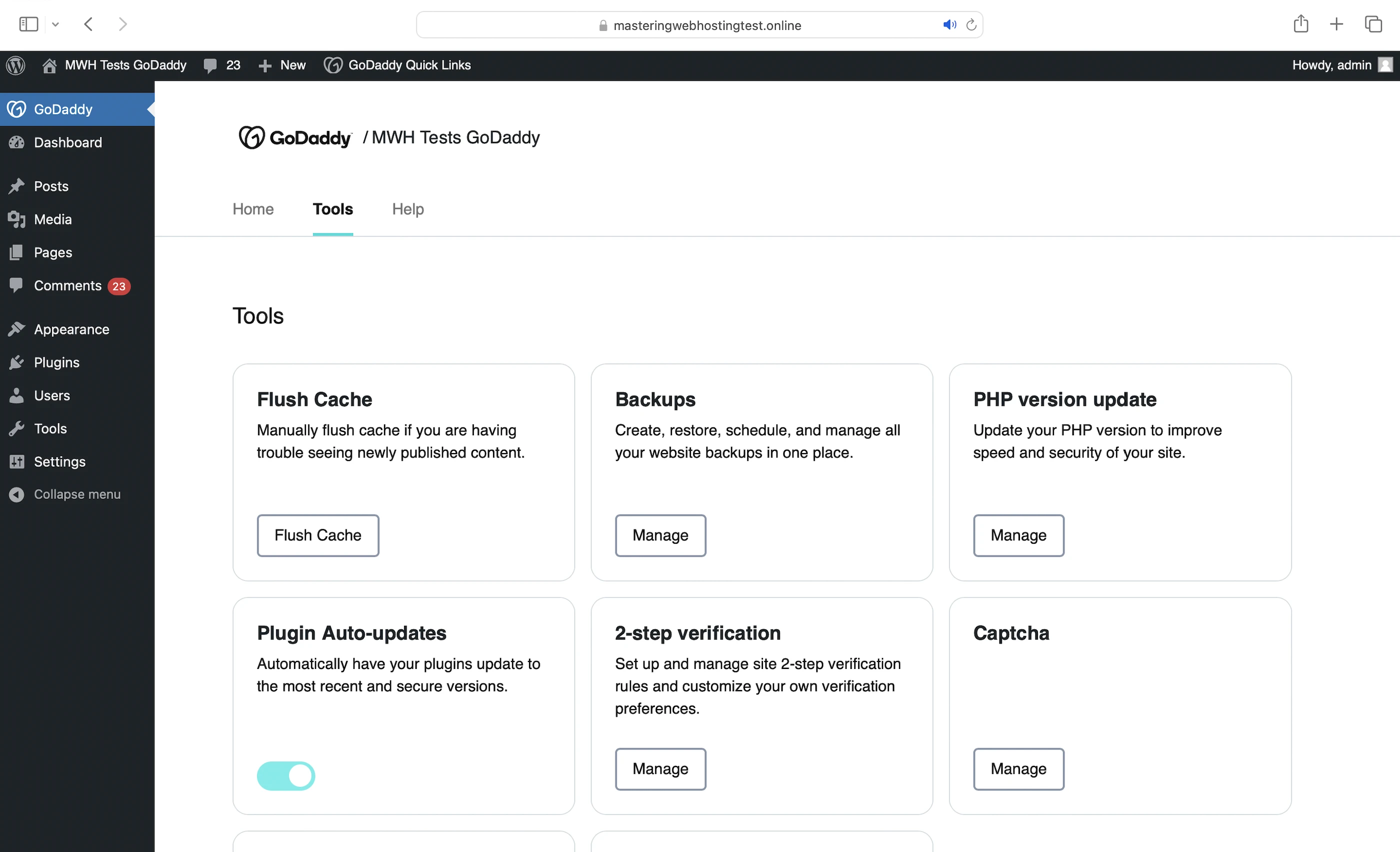Click the WordPress logo in admin bar
1400x852 pixels.
tap(16, 65)
